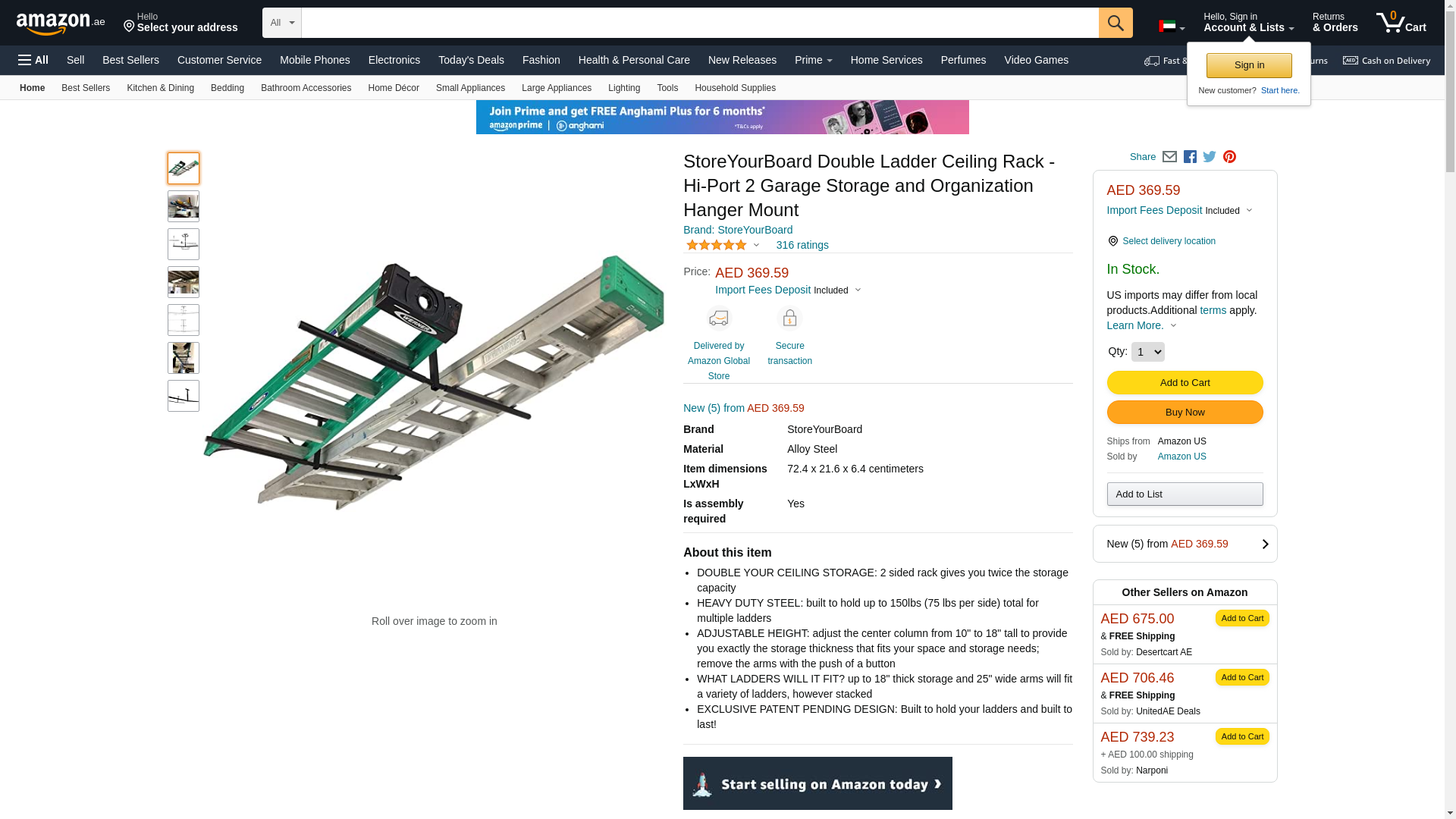Expand the star rating breakdown popover

(x=723, y=245)
